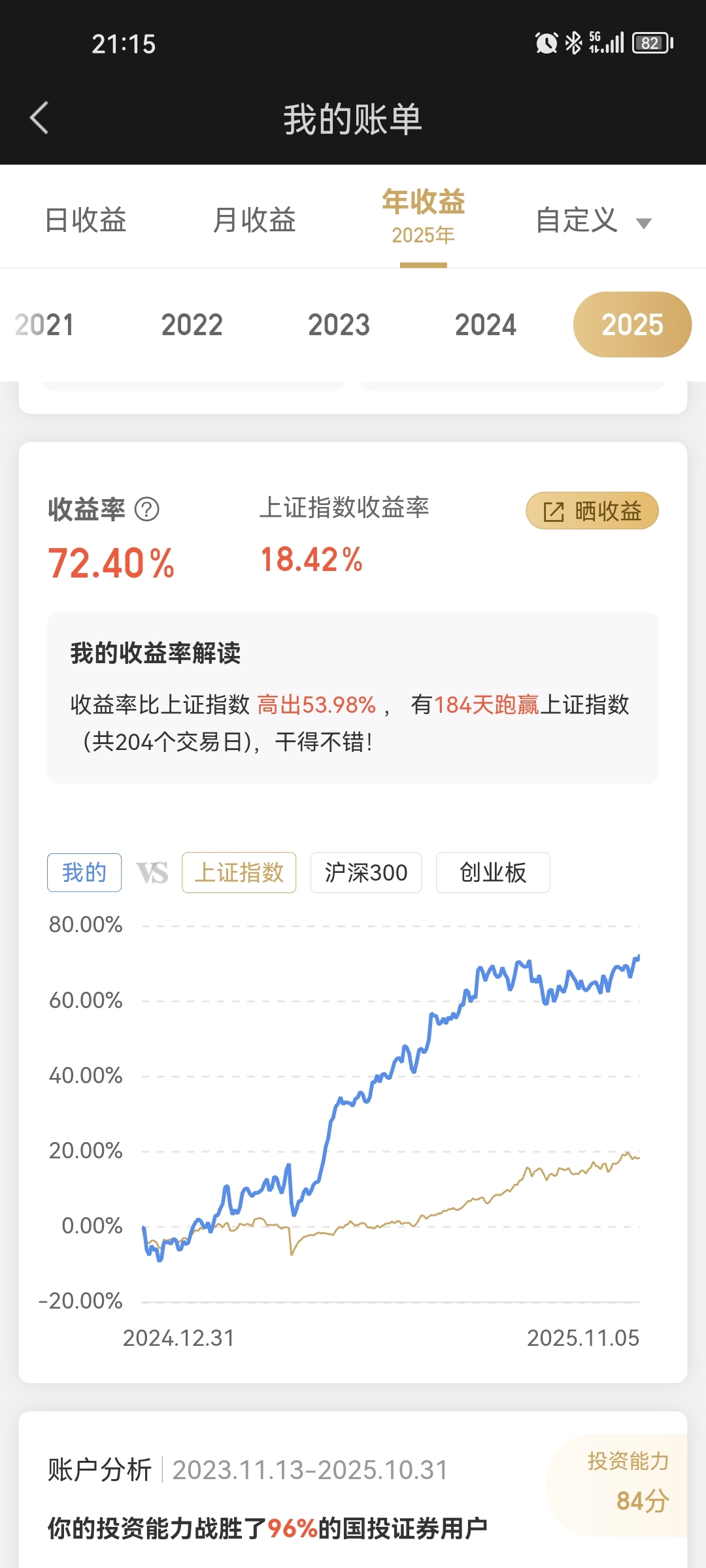Tap the 5G signal strength icon

[607, 43]
